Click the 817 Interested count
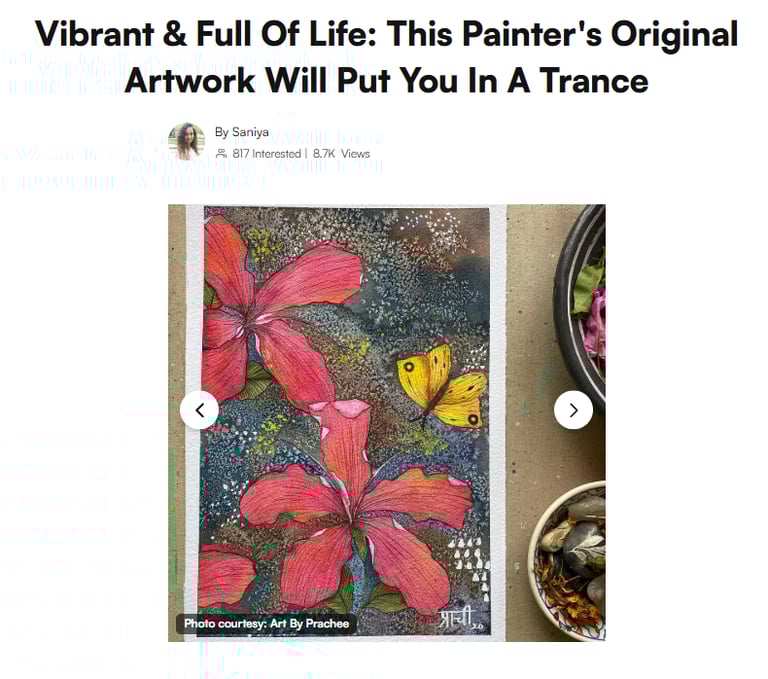768x679 pixels. point(266,154)
